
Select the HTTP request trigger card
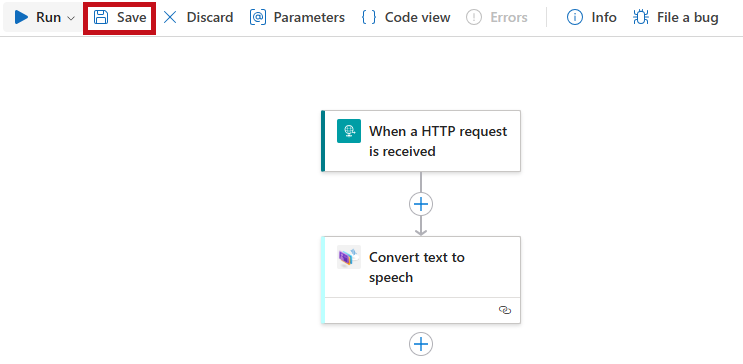(421, 141)
